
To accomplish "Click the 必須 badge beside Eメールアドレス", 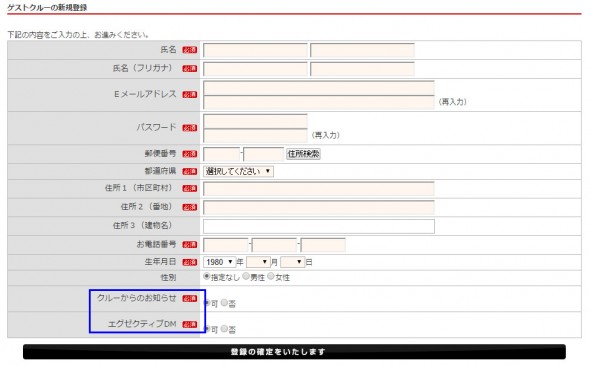I will pyautogui.click(x=190, y=95).
